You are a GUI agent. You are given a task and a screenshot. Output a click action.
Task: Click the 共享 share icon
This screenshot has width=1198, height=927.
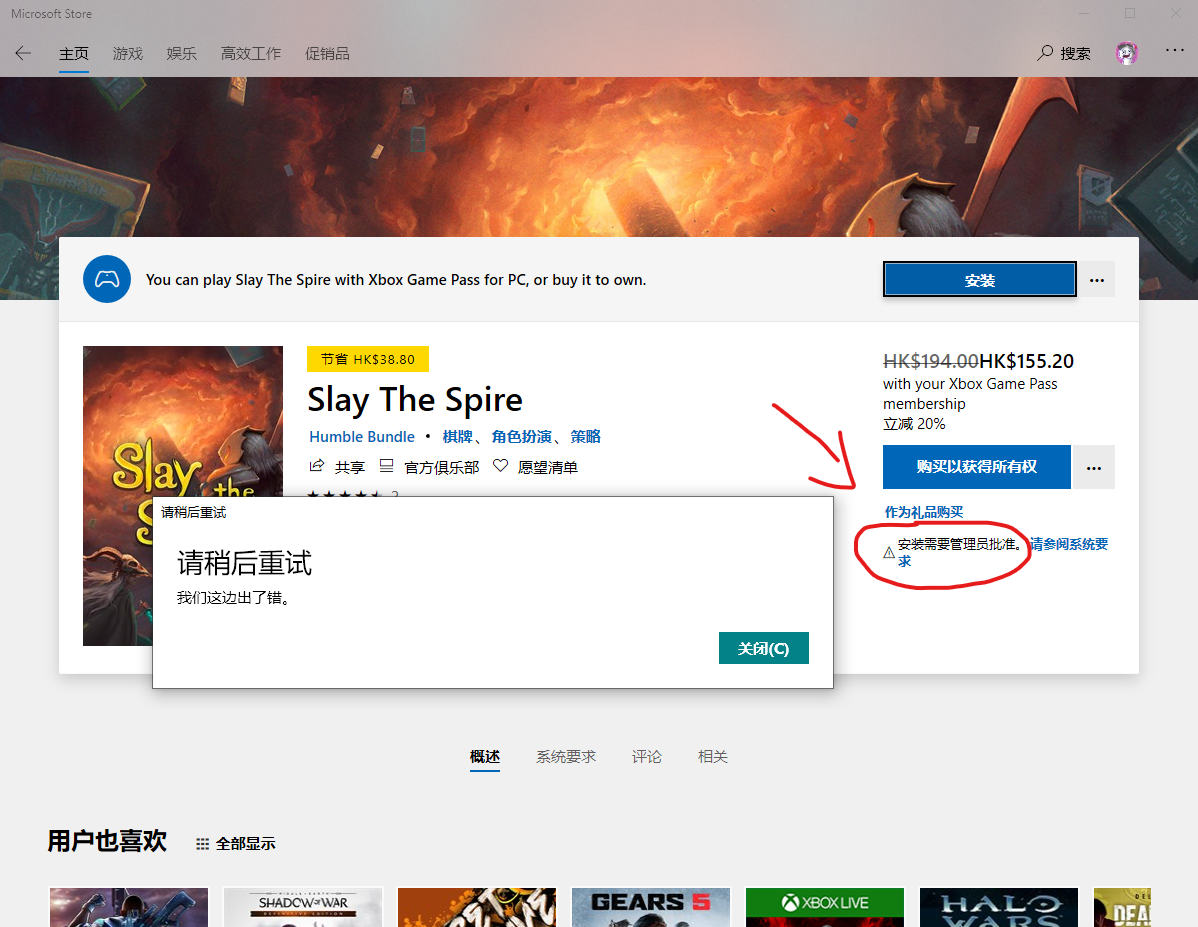[x=316, y=465]
